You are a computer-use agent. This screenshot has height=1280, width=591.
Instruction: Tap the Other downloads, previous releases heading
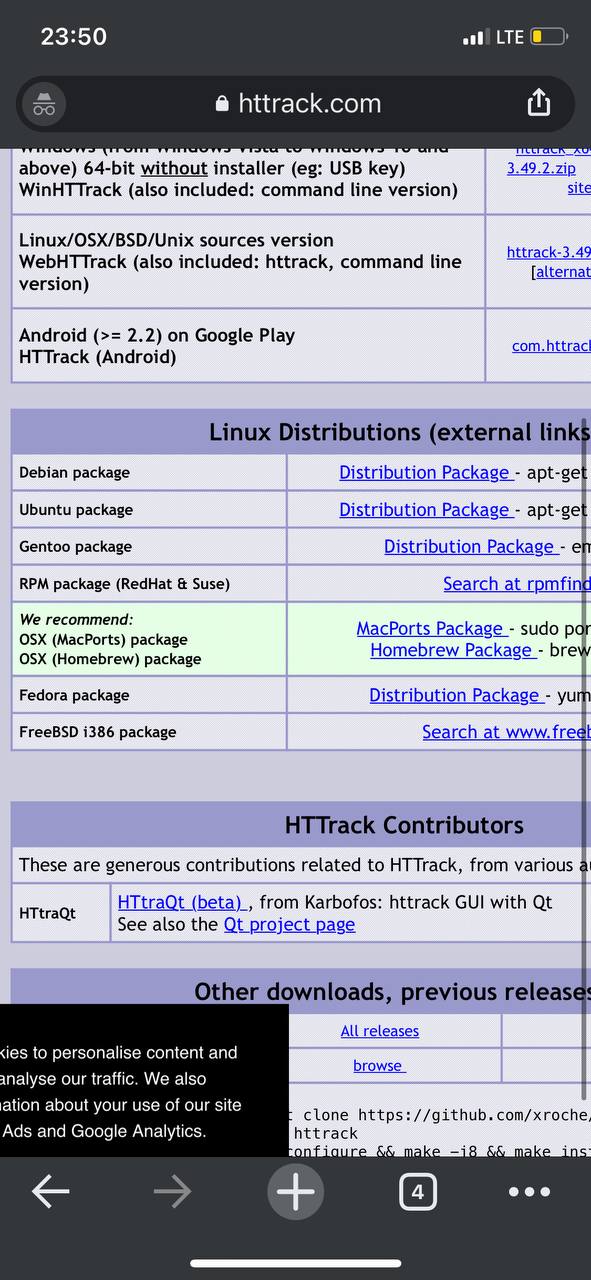[392, 991]
